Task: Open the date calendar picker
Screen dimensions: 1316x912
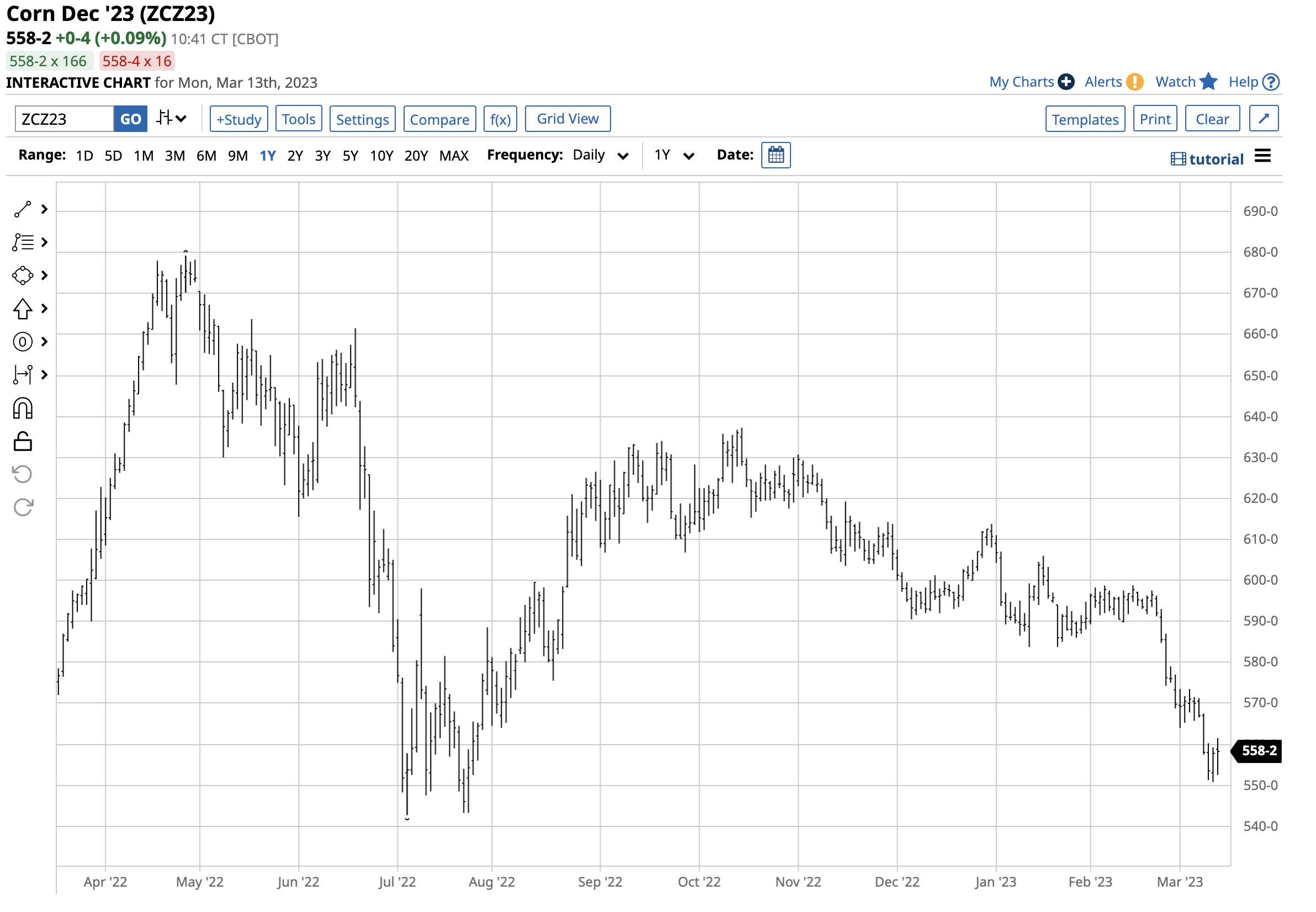Action: click(x=776, y=155)
